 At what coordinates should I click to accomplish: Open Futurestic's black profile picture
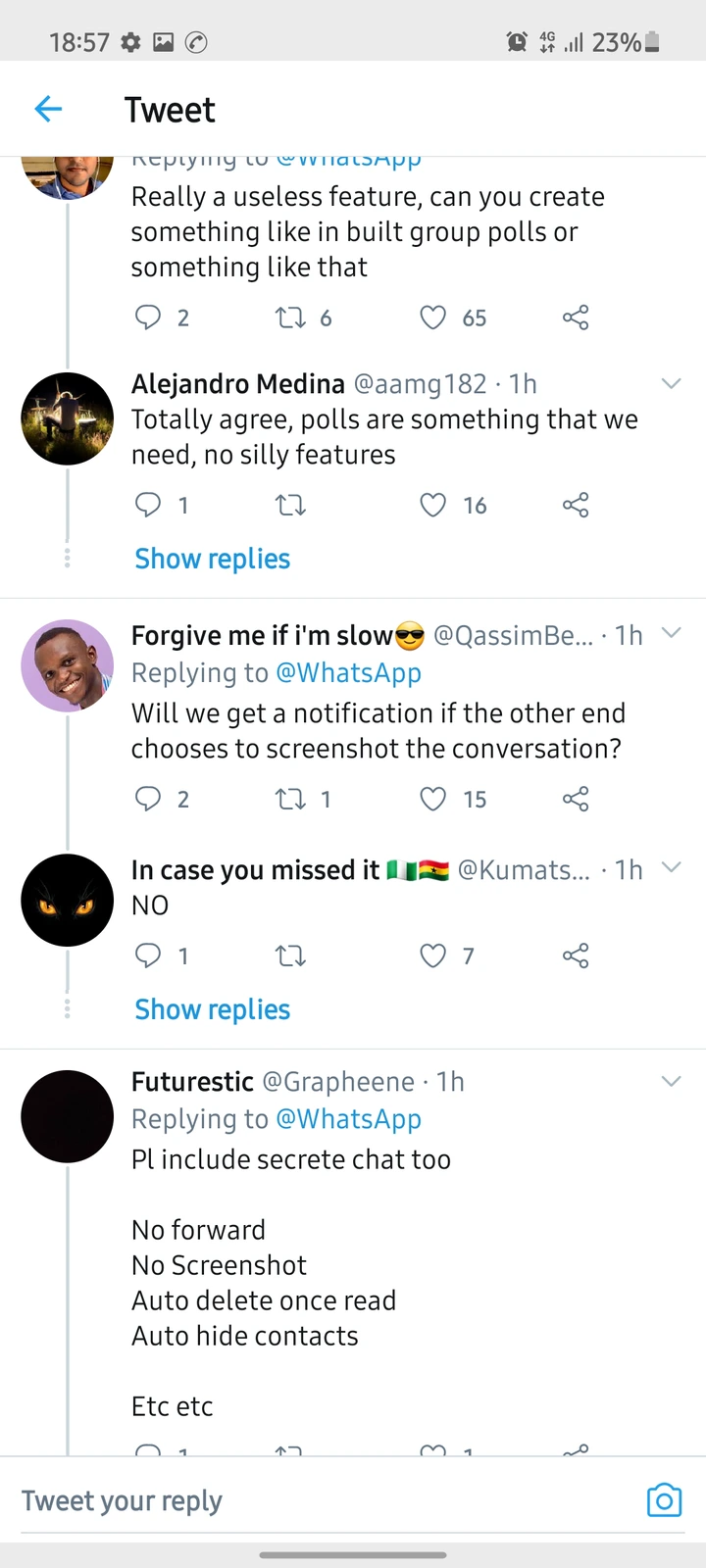pyautogui.click(x=68, y=1116)
